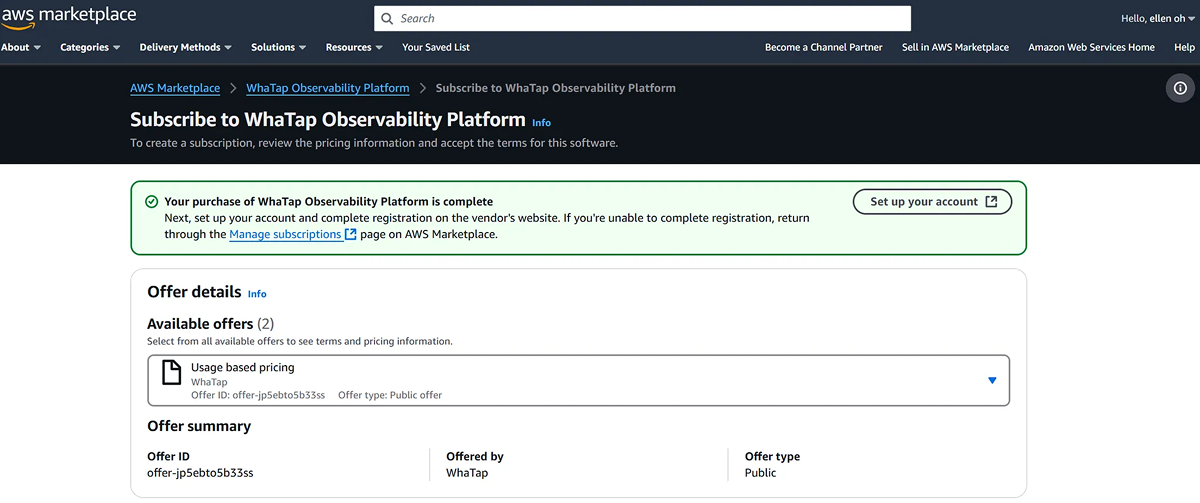Expand the Resources menu
Screen dimensions: 1200x503
tap(355, 47)
